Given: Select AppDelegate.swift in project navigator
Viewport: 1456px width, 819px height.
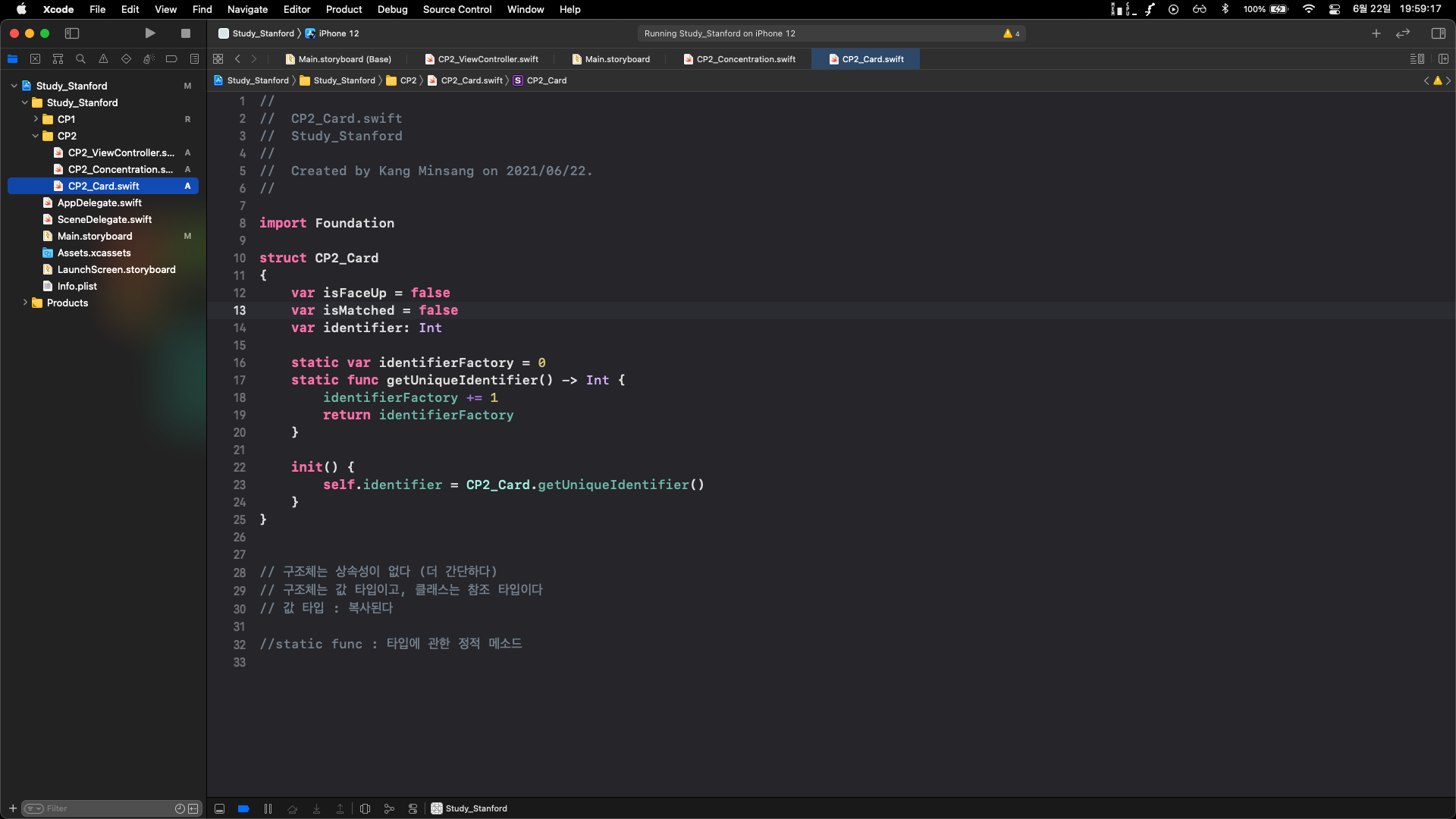Looking at the screenshot, I should coord(99,202).
